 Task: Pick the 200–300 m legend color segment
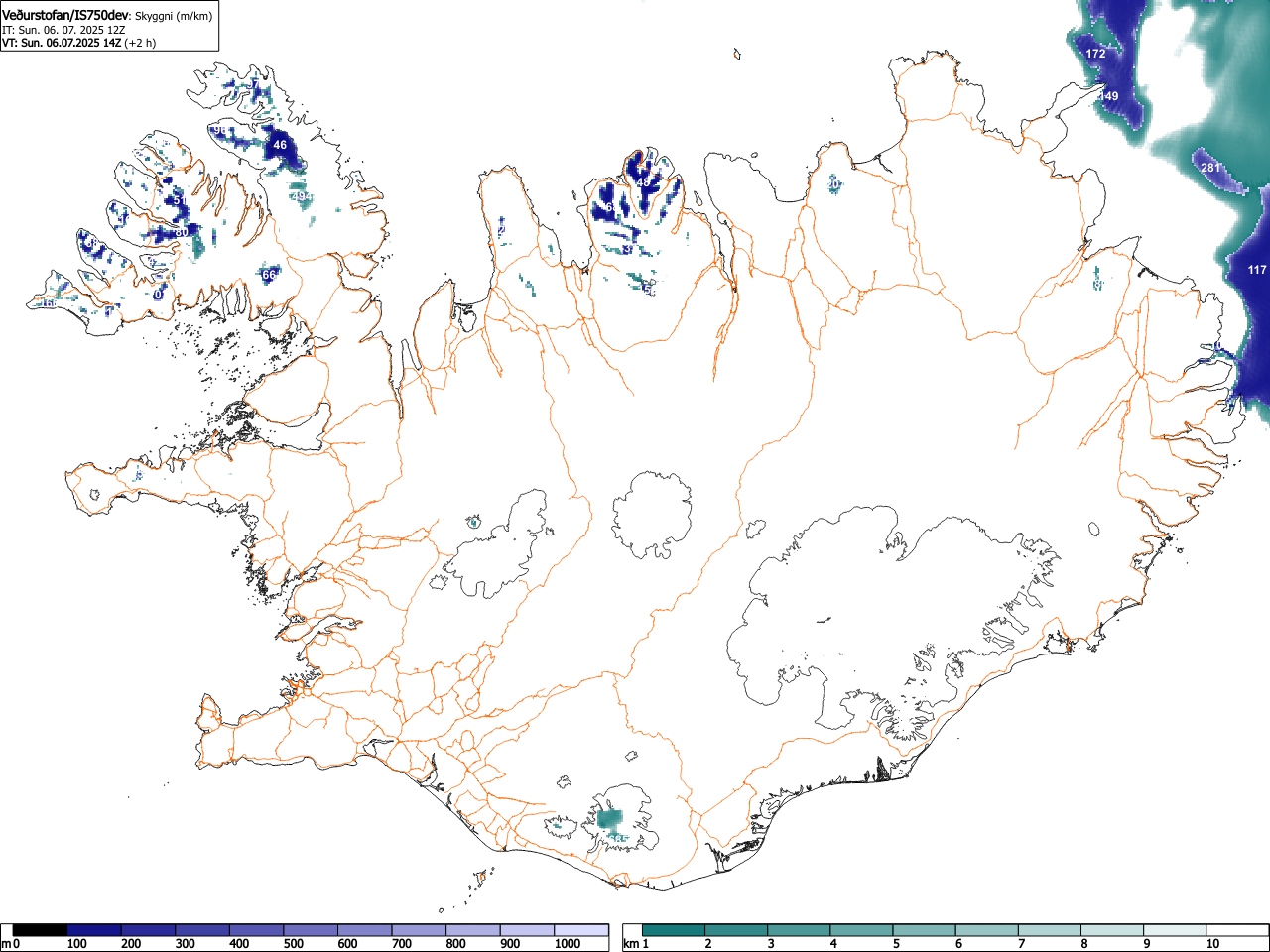click(x=149, y=930)
